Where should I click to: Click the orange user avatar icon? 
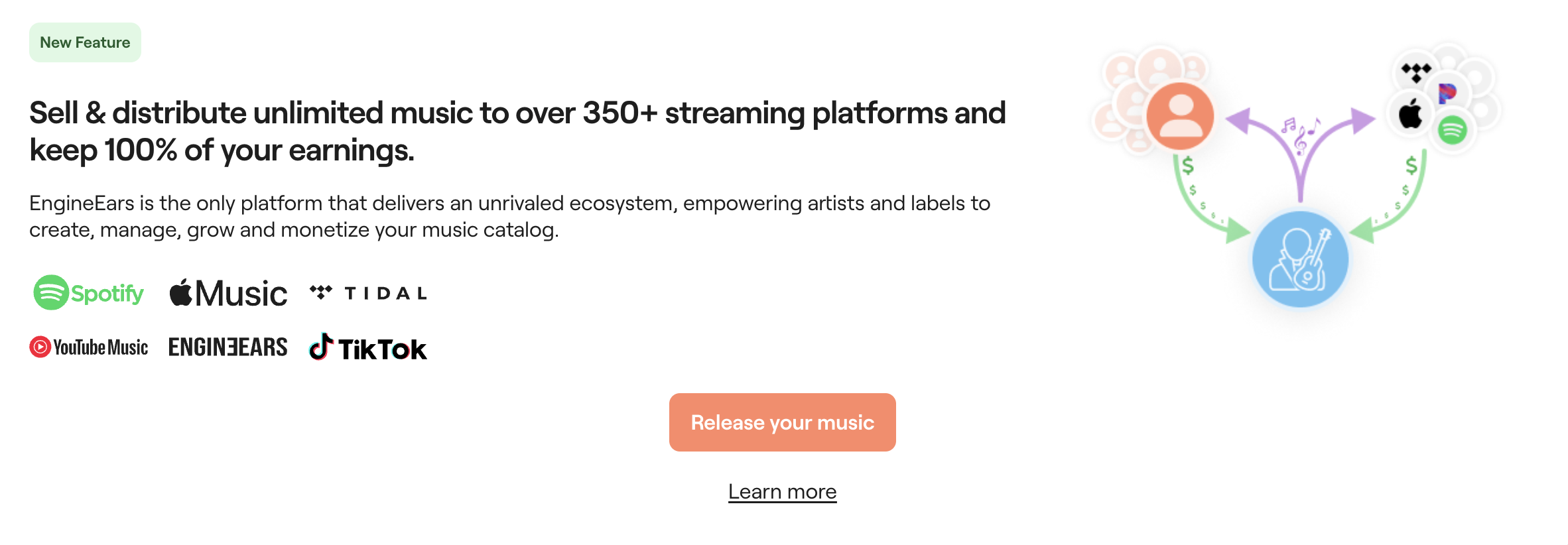[1180, 115]
